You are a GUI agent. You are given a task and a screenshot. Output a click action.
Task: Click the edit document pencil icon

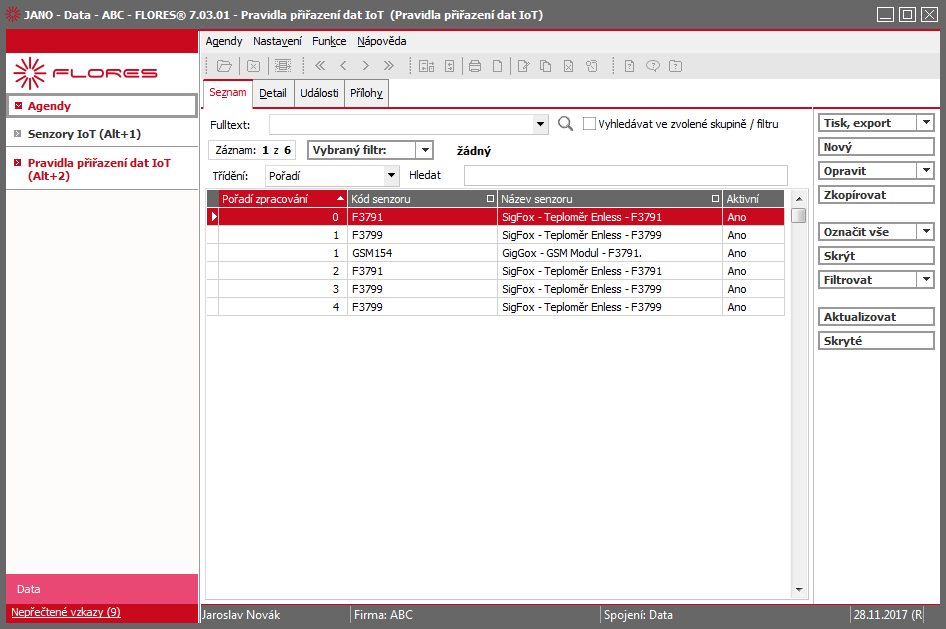click(x=523, y=66)
